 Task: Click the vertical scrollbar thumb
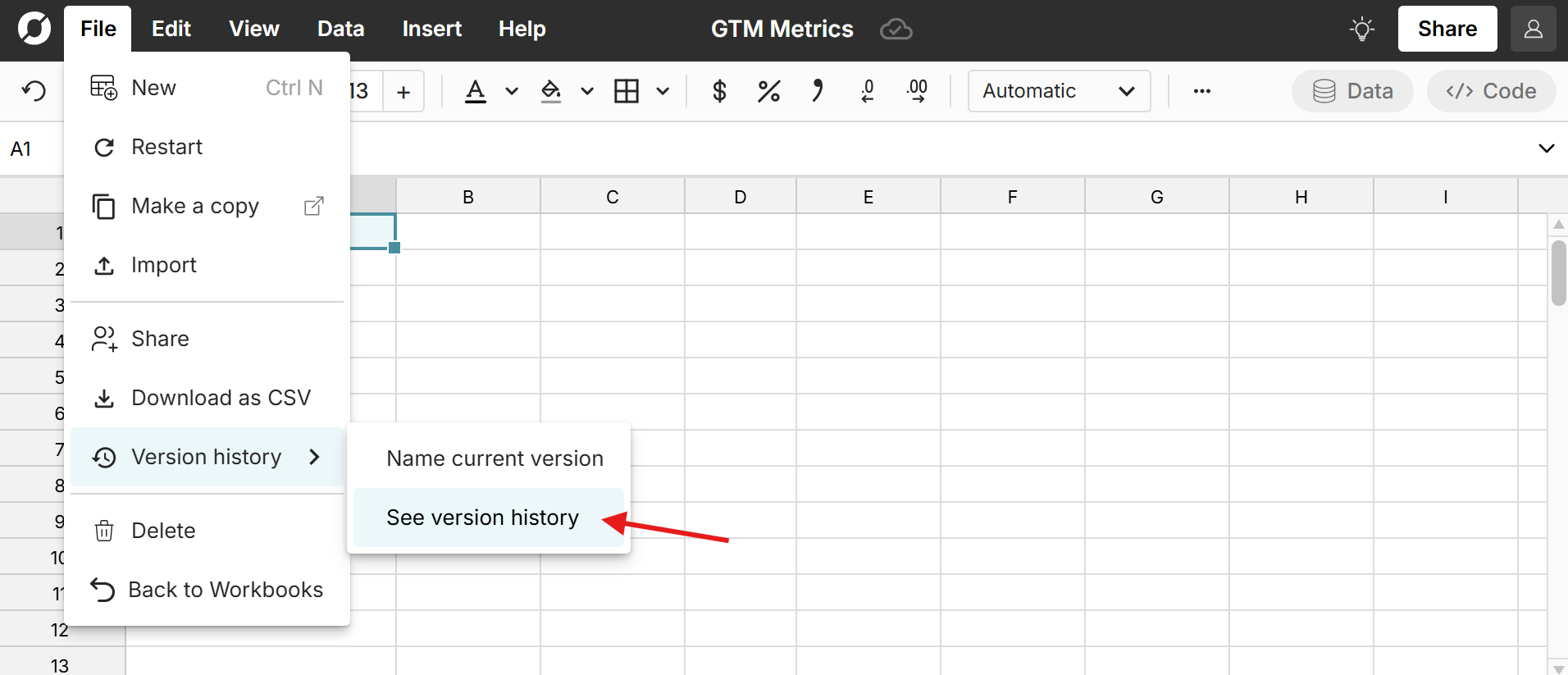[1558, 272]
